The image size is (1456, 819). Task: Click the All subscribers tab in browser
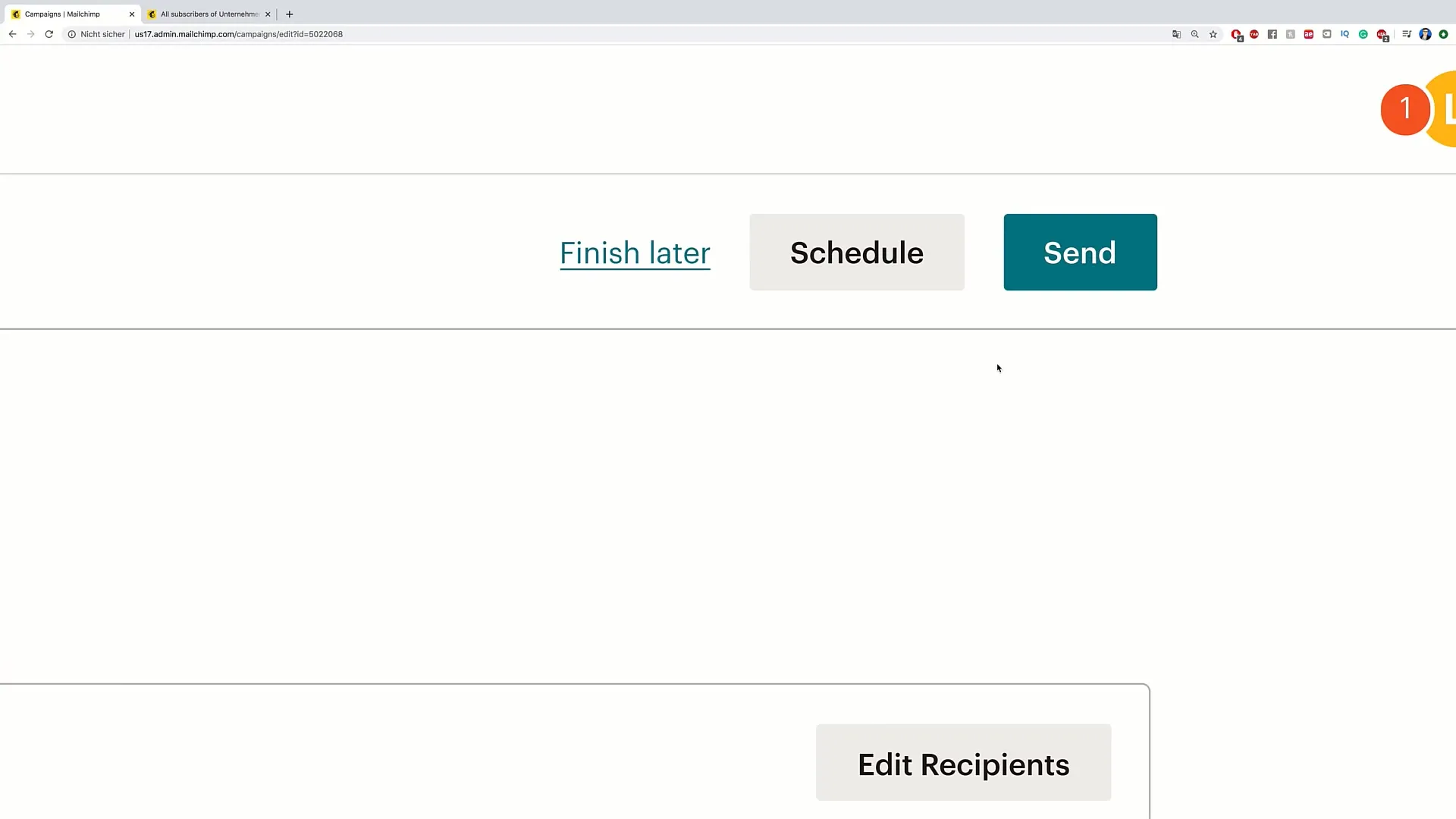pos(207,13)
